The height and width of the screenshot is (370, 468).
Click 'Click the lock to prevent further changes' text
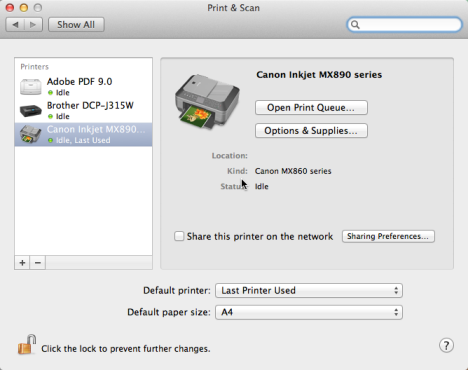click(x=126, y=349)
